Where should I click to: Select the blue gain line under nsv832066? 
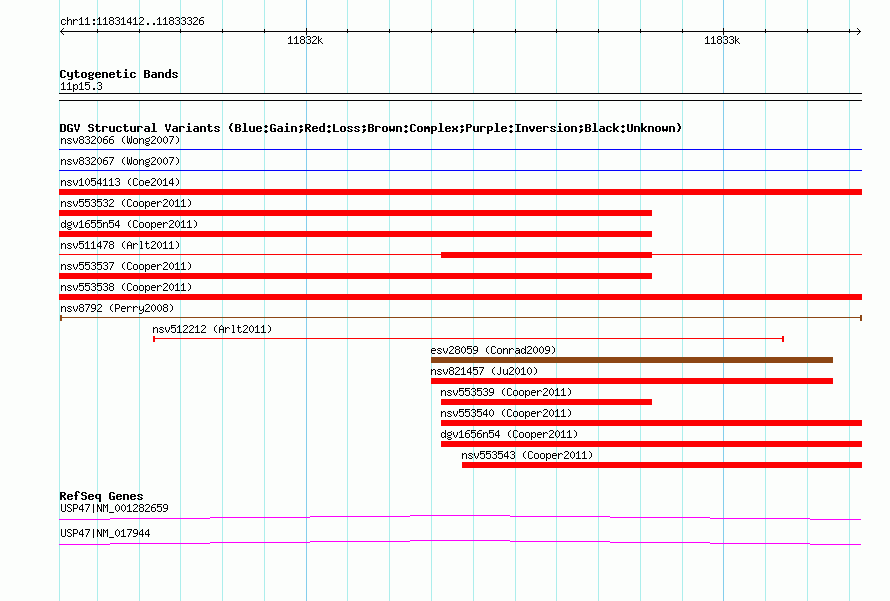coord(460,149)
